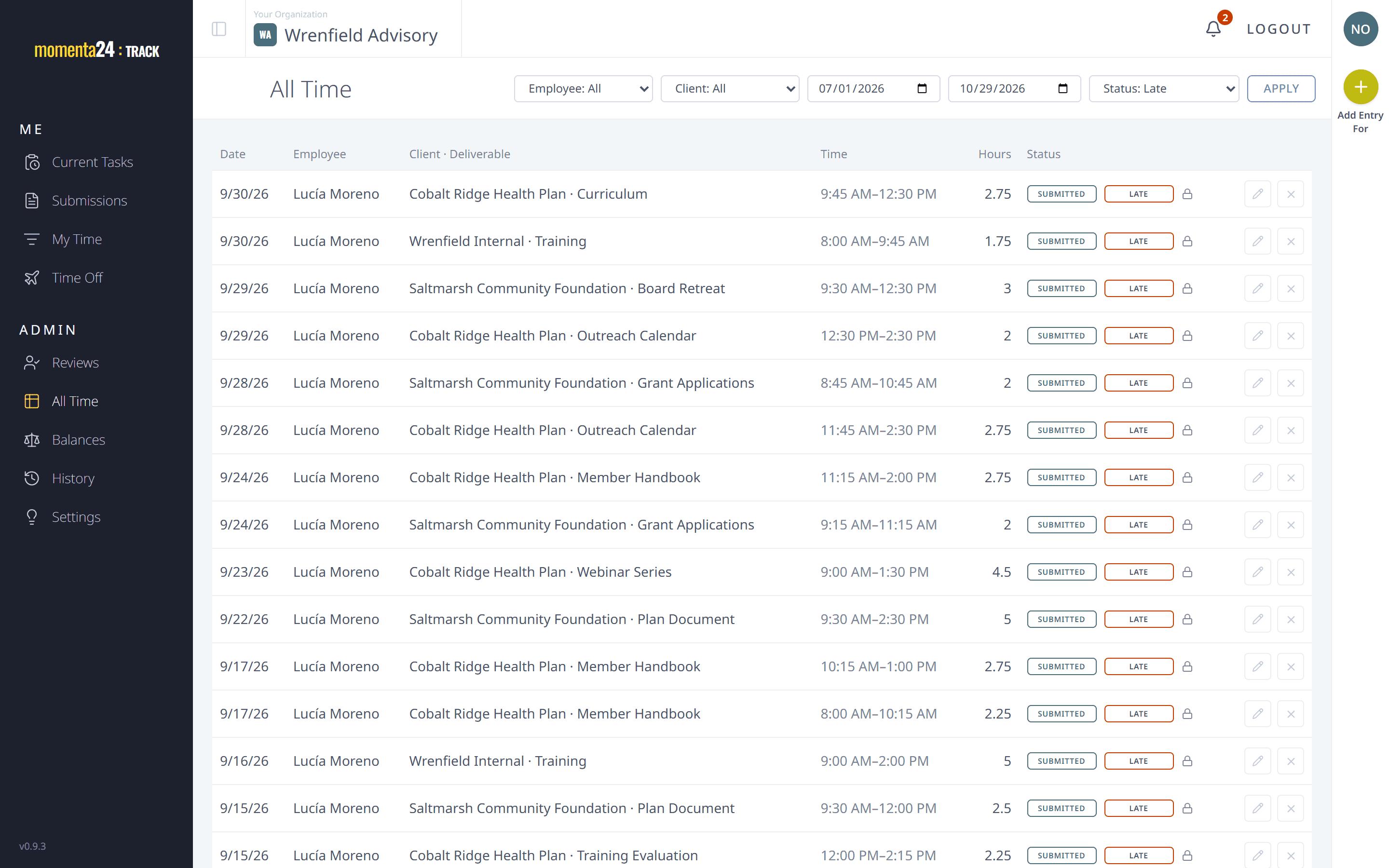Click the Hours column header

click(994, 154)
